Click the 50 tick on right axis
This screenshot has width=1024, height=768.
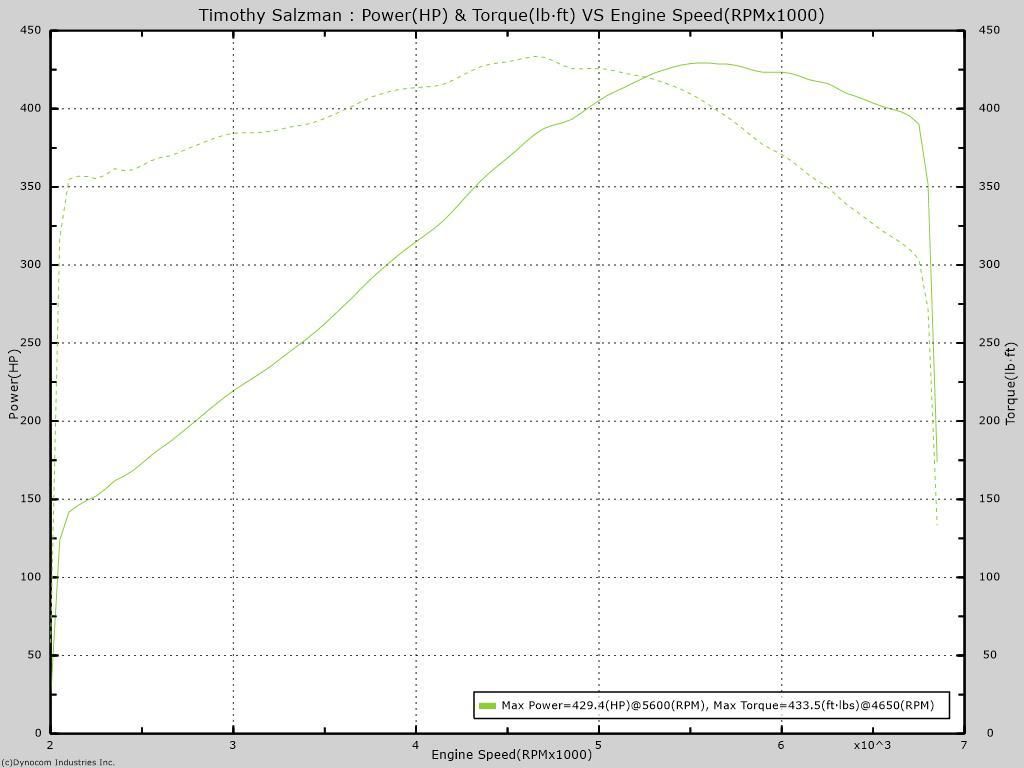coord(989,655)
